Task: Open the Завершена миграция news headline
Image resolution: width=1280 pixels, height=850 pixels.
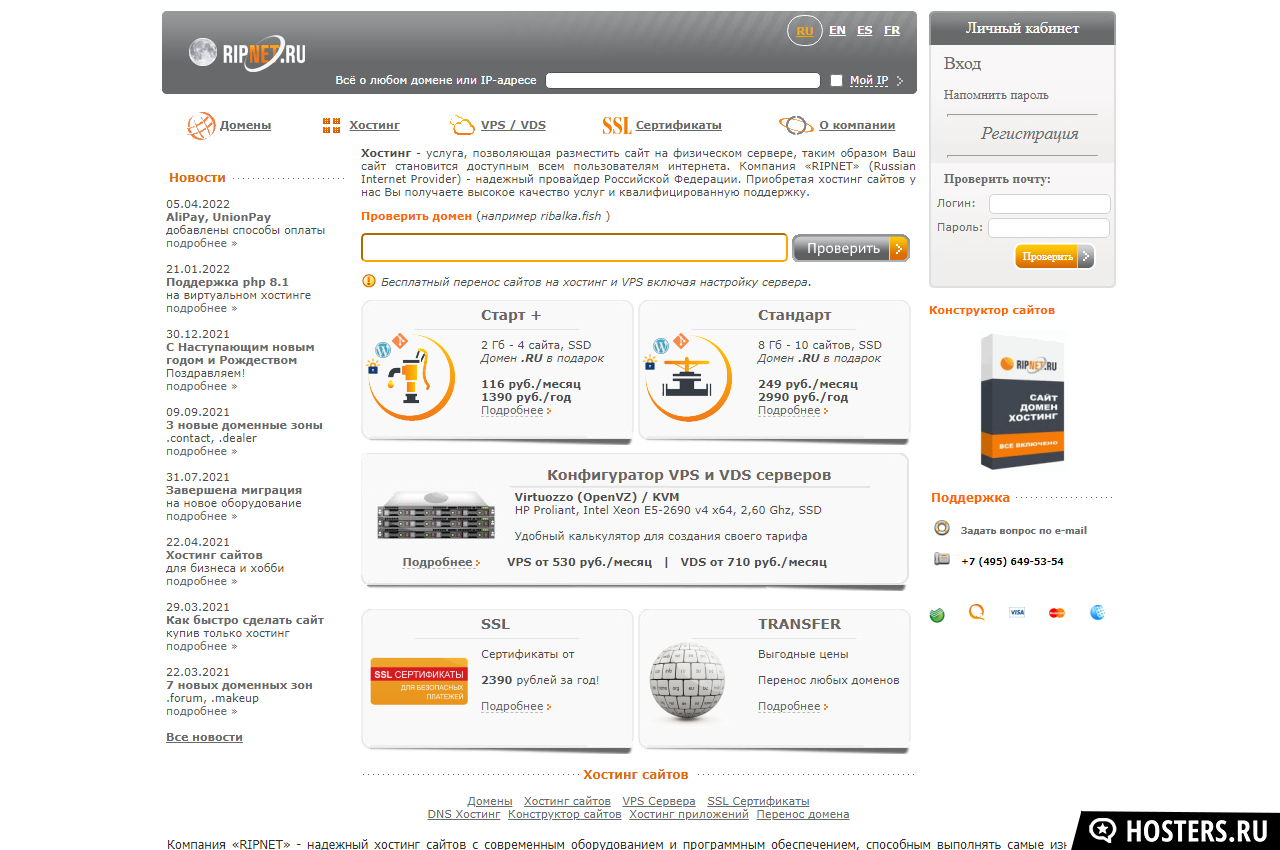Action: tap(234, 490)
